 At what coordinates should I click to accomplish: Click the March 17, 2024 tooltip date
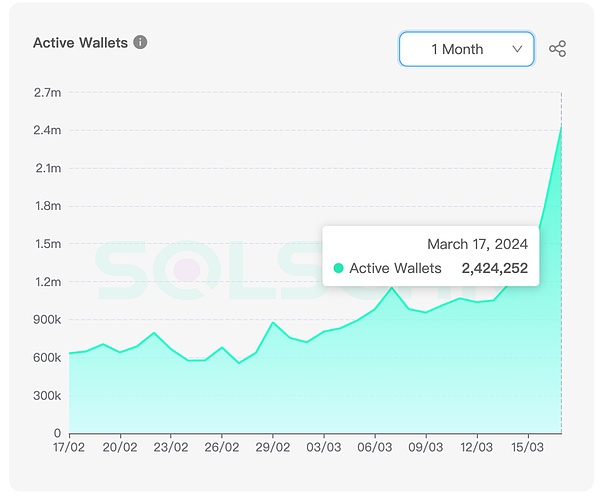[477, 243]
